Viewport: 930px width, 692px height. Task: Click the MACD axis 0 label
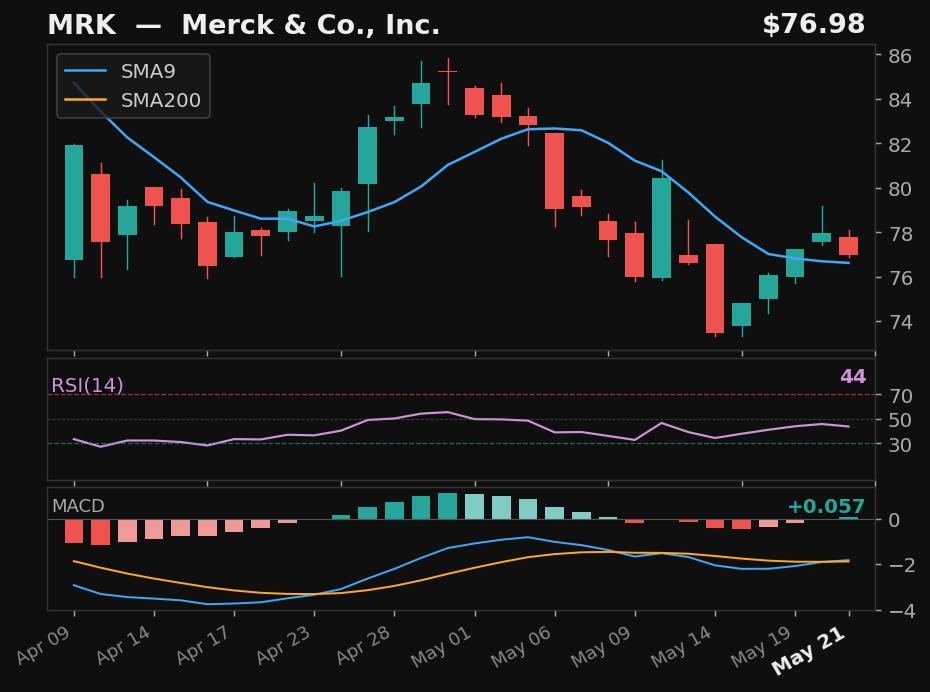point(894,520)
